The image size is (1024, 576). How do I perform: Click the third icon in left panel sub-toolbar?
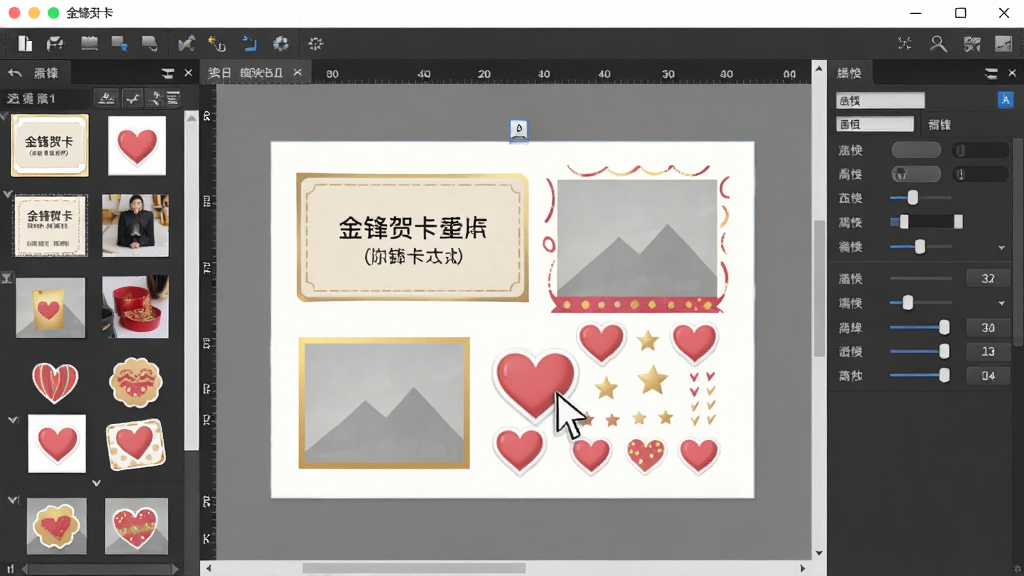tap(155, 99)
